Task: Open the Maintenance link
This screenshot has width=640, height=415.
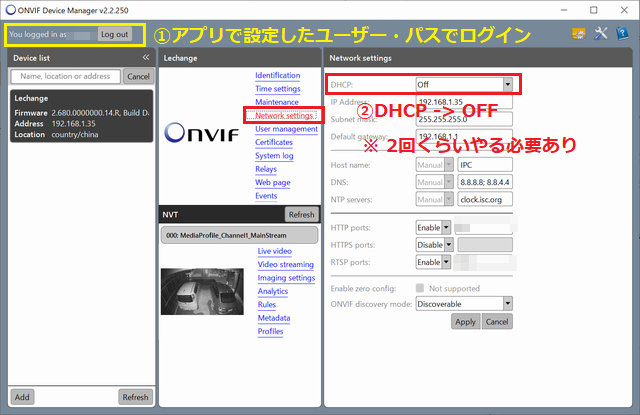Action: pyautogui.click(x=277, y=102)
